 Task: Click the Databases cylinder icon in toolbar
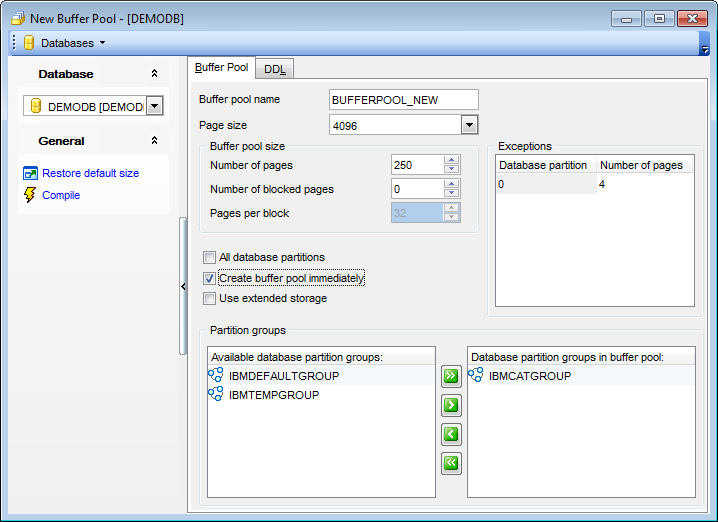(29, 43)
